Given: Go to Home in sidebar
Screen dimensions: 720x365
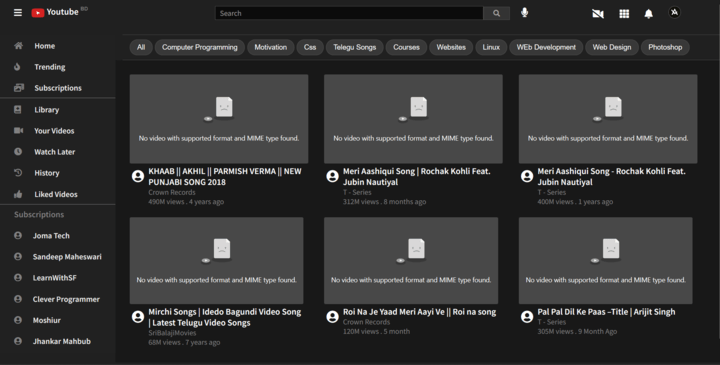Looking at the screenshot, I should pyautogui.click(x=45, y=46).
